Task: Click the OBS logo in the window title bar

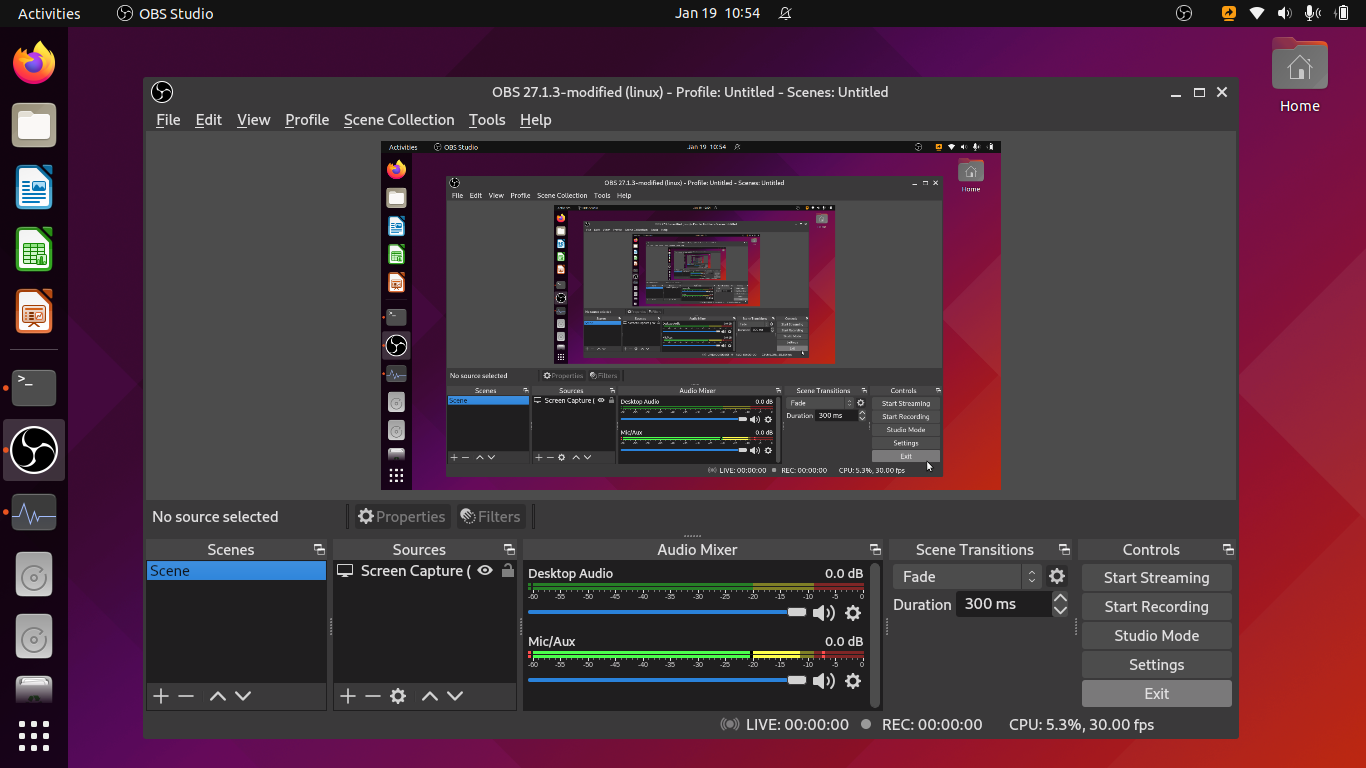Action: click(x=162, y=92)
